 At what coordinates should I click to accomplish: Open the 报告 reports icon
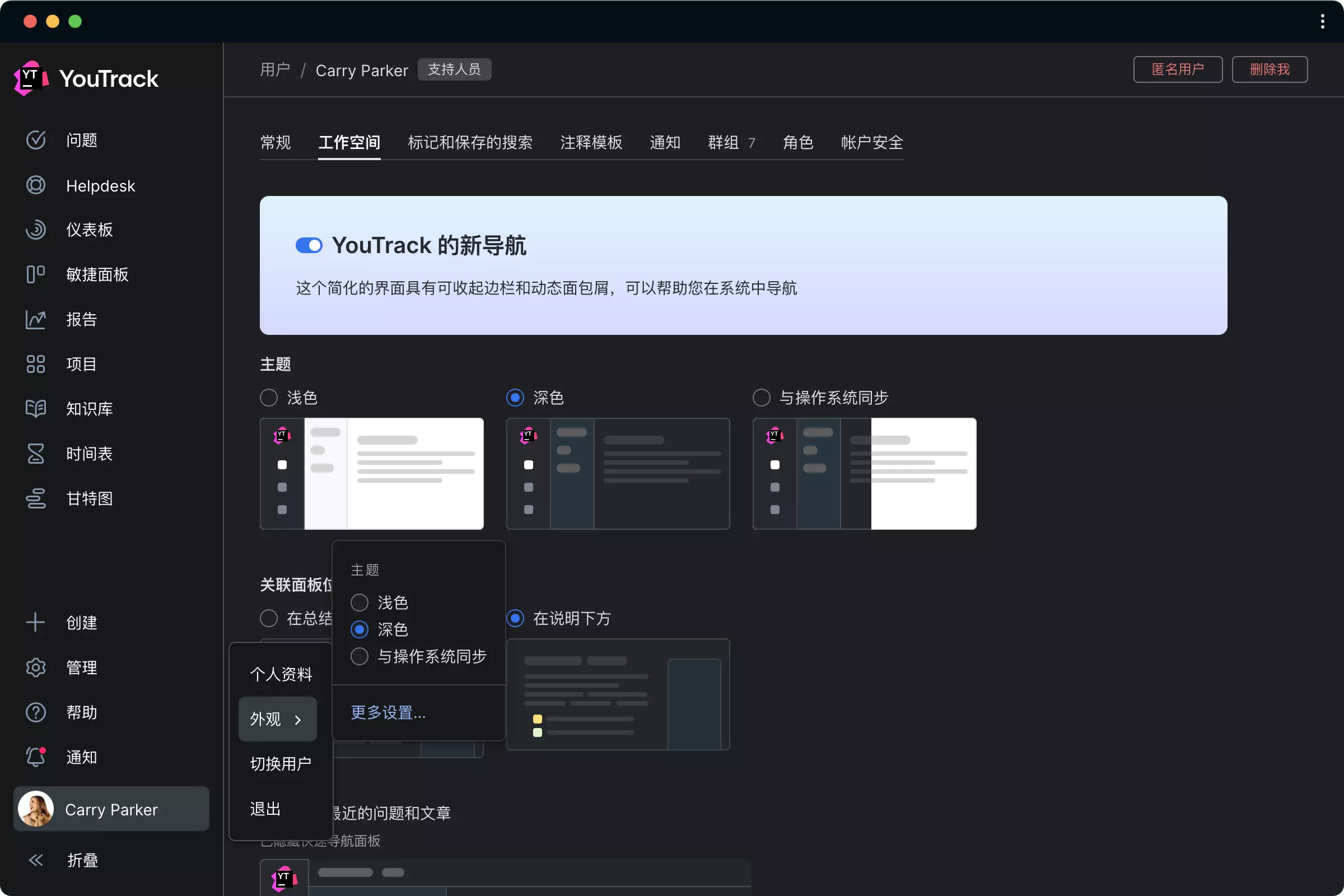point(35,319)
